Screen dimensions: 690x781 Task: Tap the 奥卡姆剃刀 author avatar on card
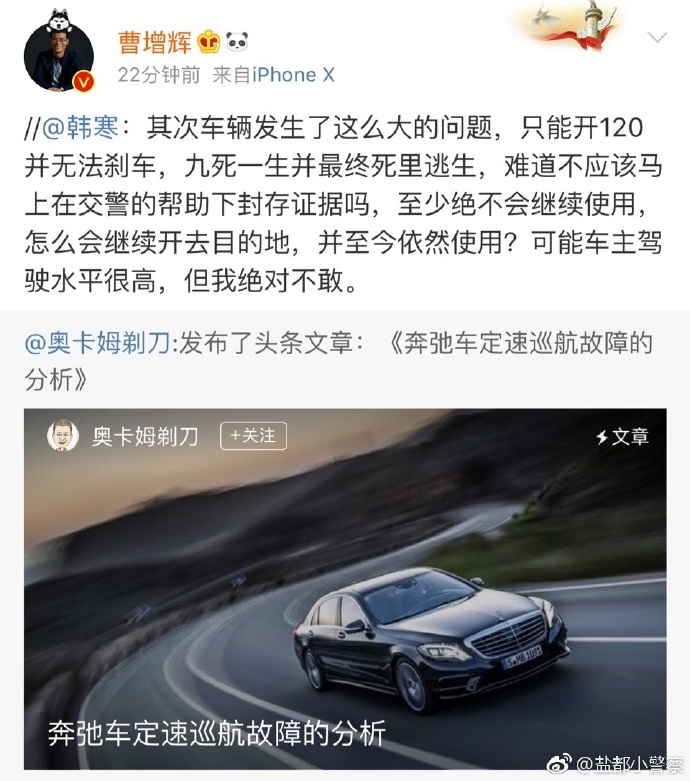point(63,436)
